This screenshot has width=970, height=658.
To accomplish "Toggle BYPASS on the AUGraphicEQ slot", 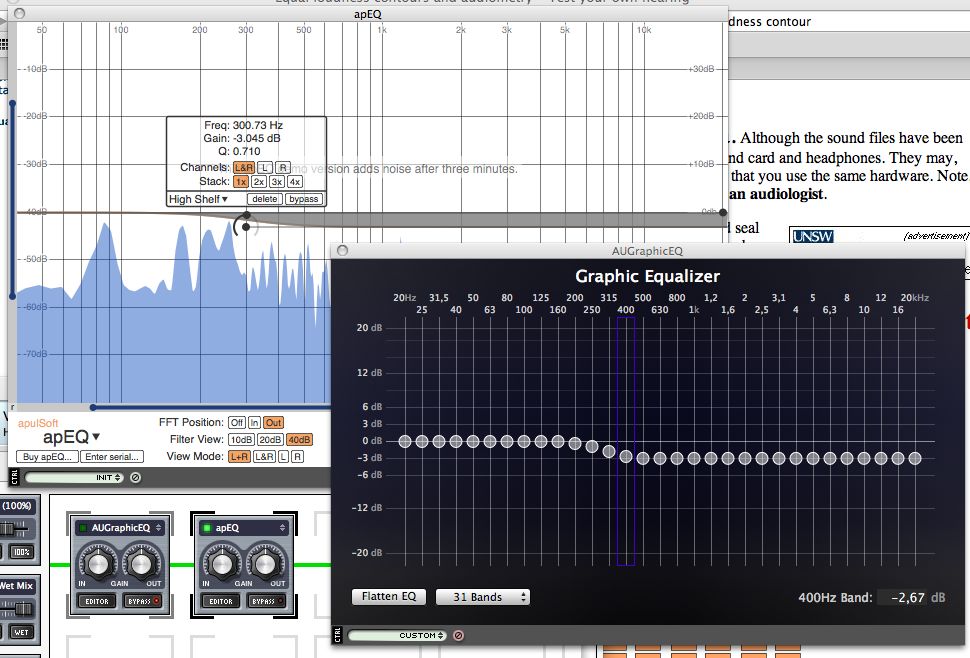I will (143, 601).
